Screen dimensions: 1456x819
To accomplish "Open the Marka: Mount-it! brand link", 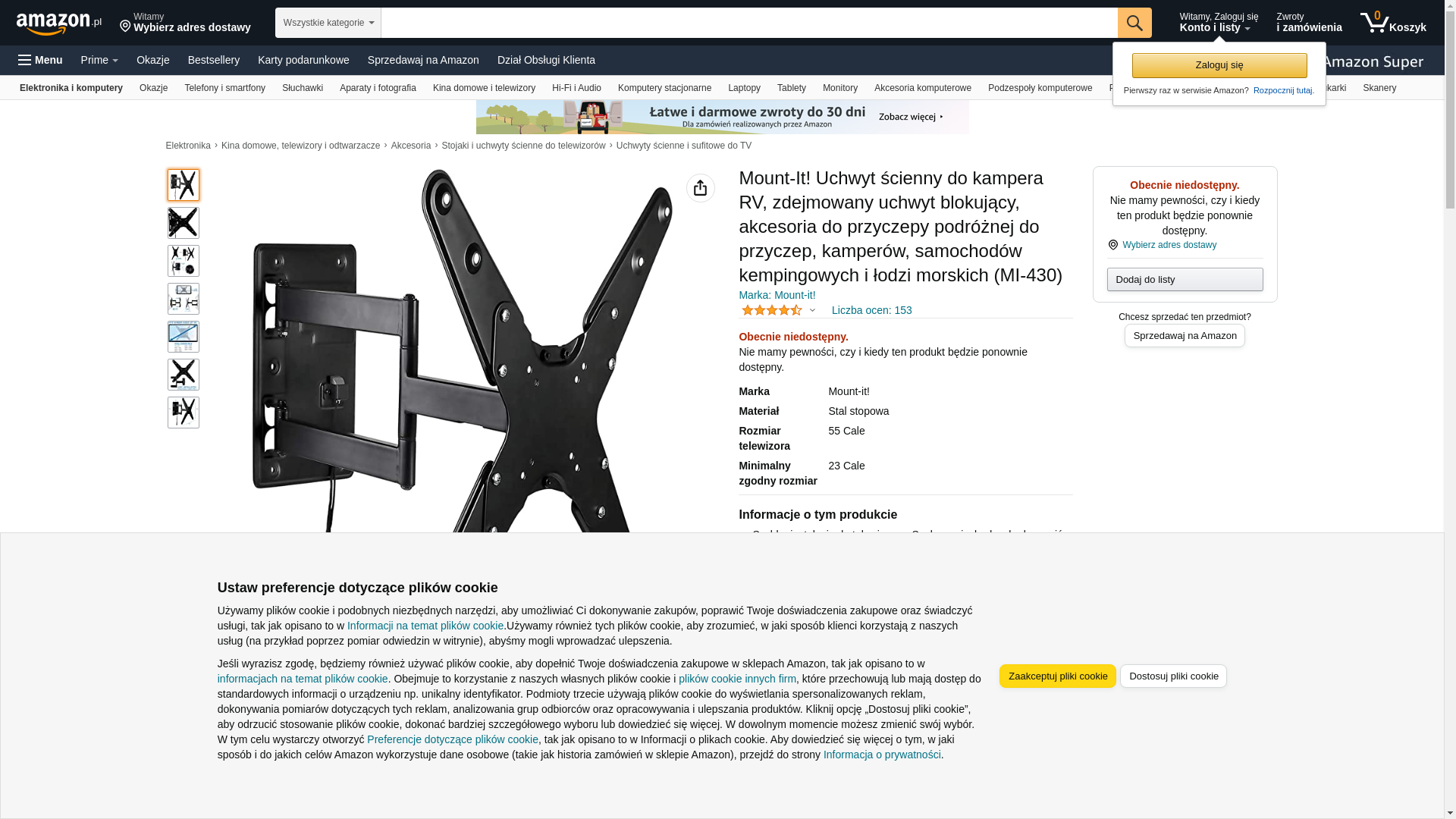I will click(777, 295).
